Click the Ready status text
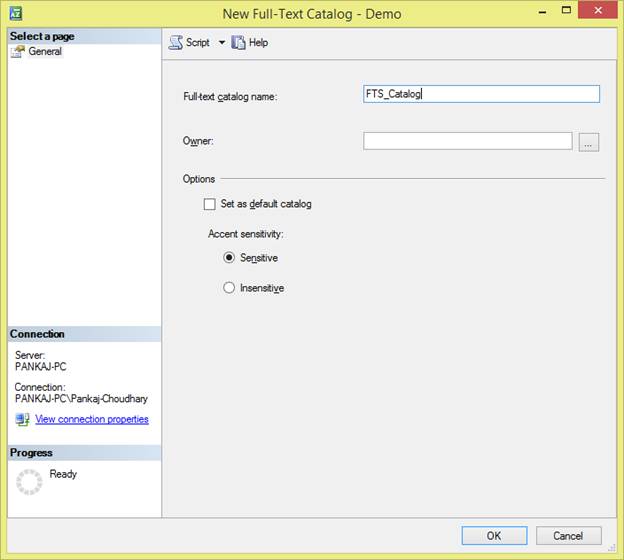The image size is (624, 560). coord(63,474)
